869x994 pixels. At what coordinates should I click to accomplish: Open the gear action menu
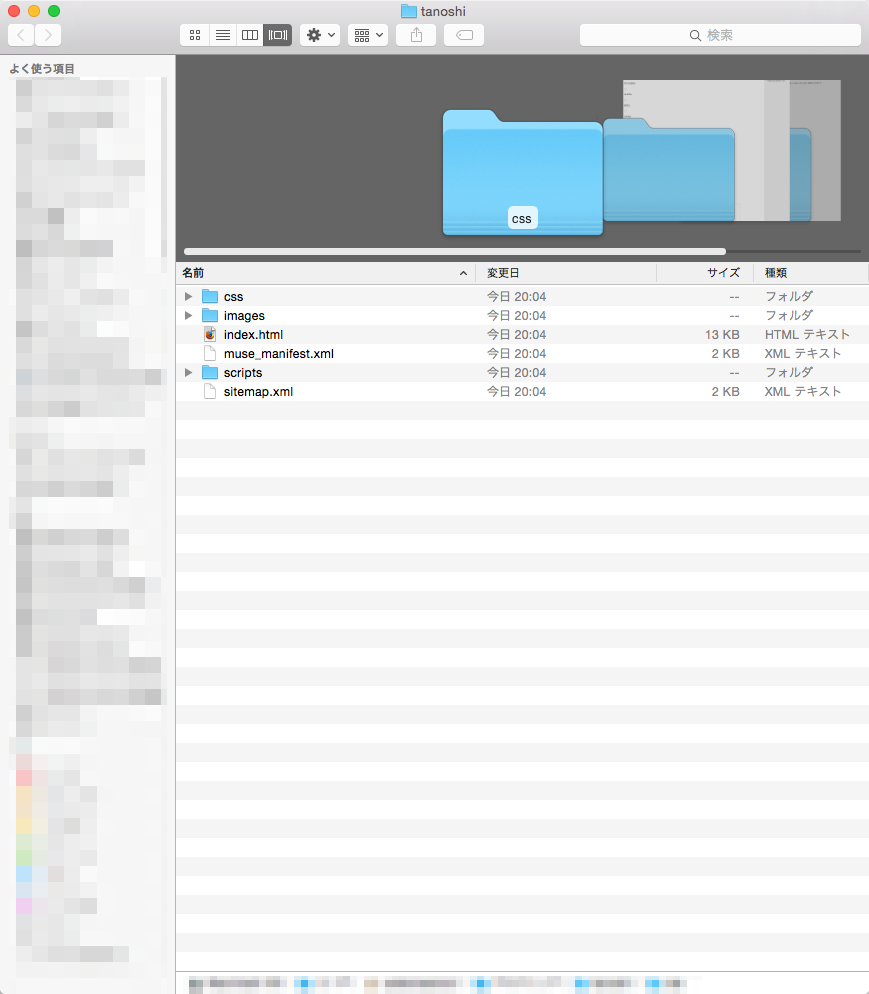[x=320, y=35]
